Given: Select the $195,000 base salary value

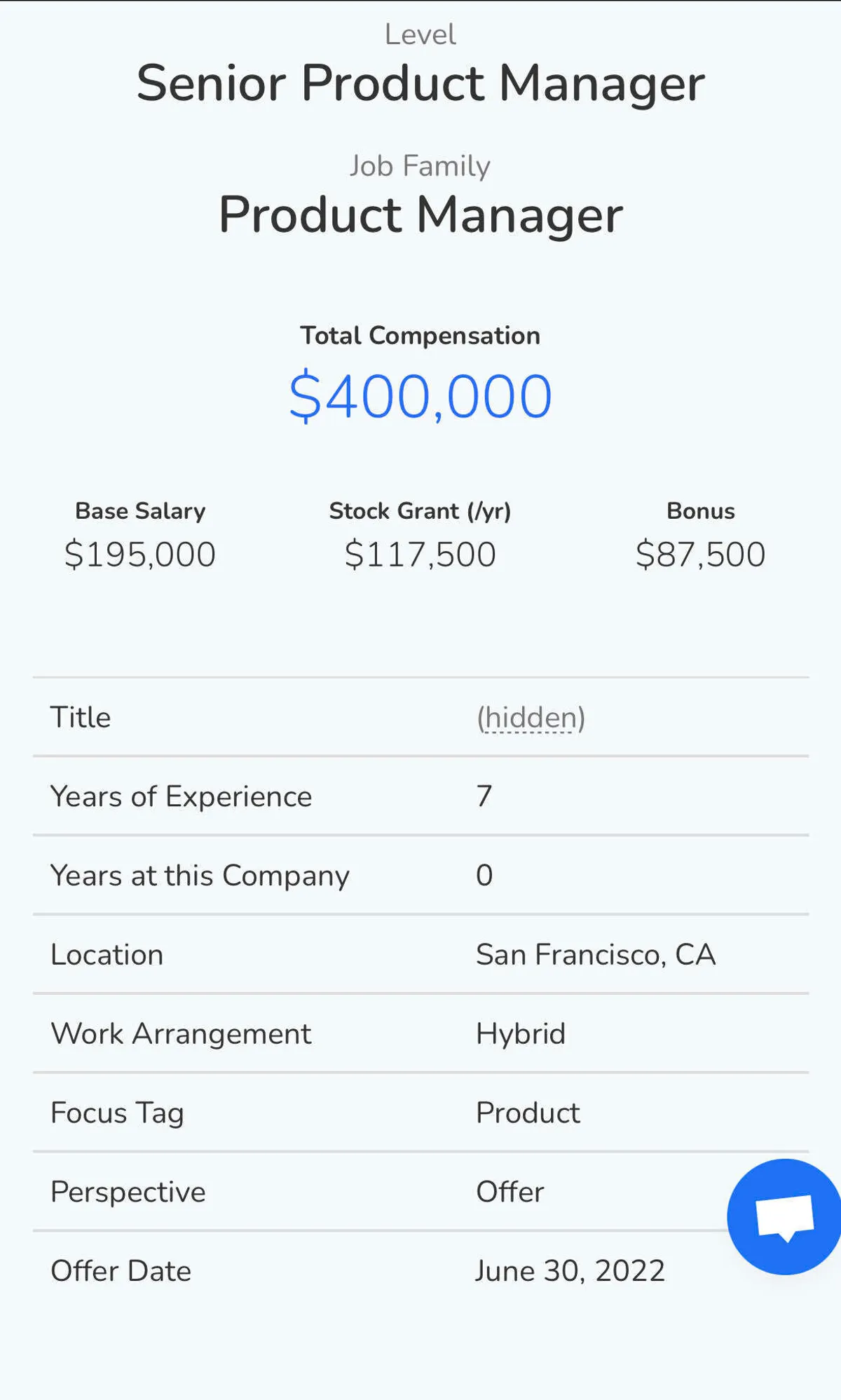Looking at the screenshot, I should point(140,555).
